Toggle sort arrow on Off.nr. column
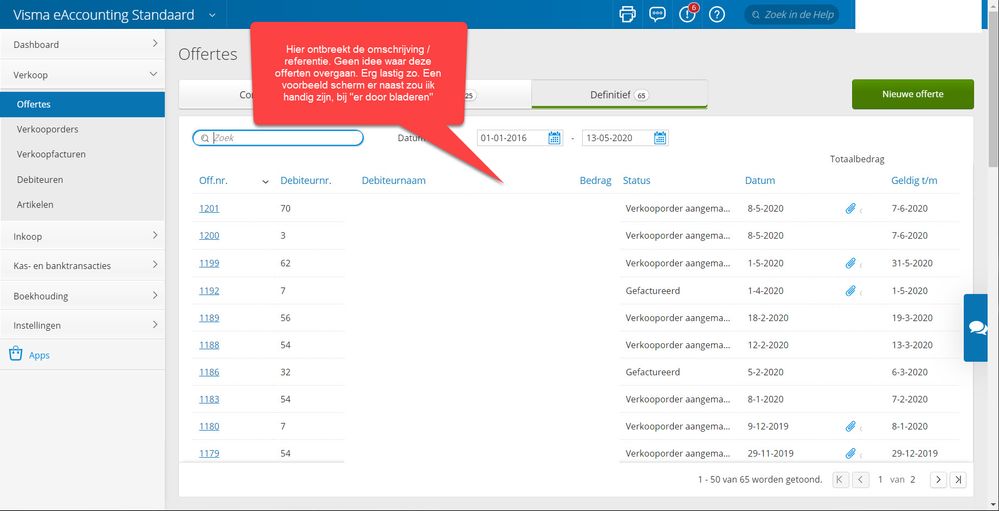This screenshot has height=511, width=999. click(266, 182)
